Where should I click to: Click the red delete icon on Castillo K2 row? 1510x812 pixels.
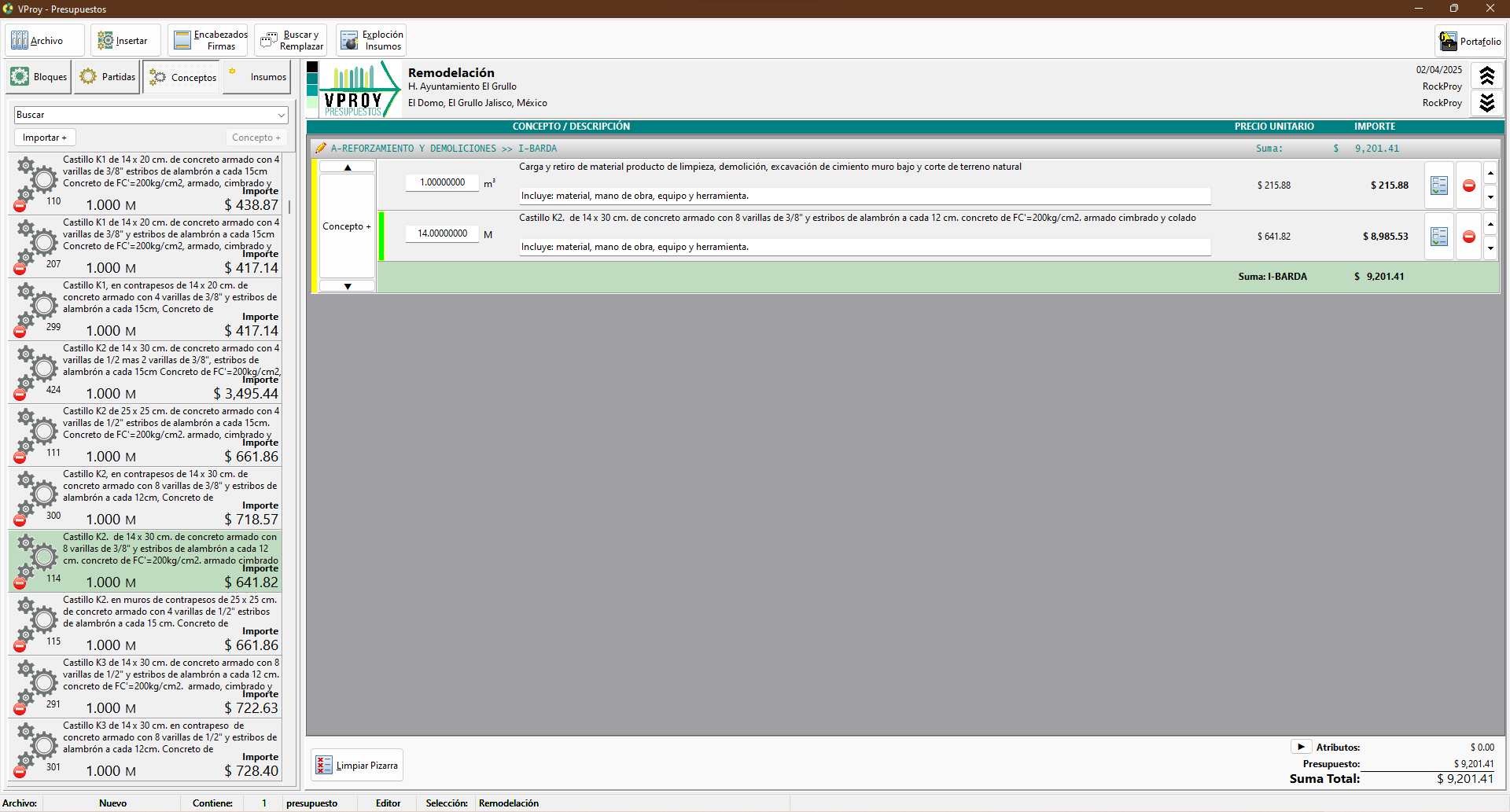pyautogui.click(x=1468, y=237)
